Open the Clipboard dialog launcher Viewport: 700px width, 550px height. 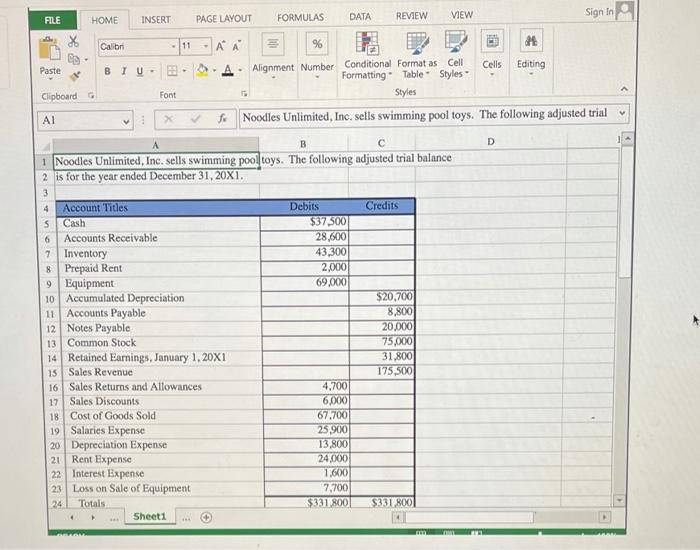pyautogui.click(x=91, y=95)
